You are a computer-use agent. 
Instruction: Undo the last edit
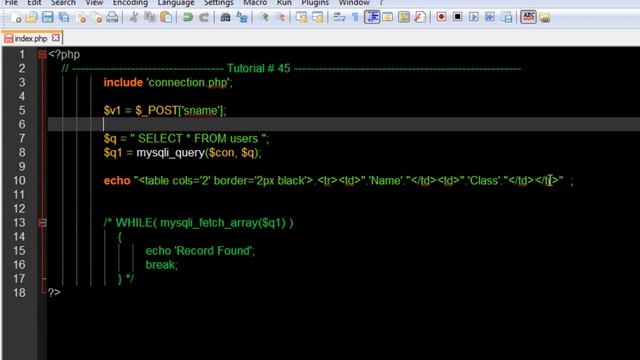187,18
